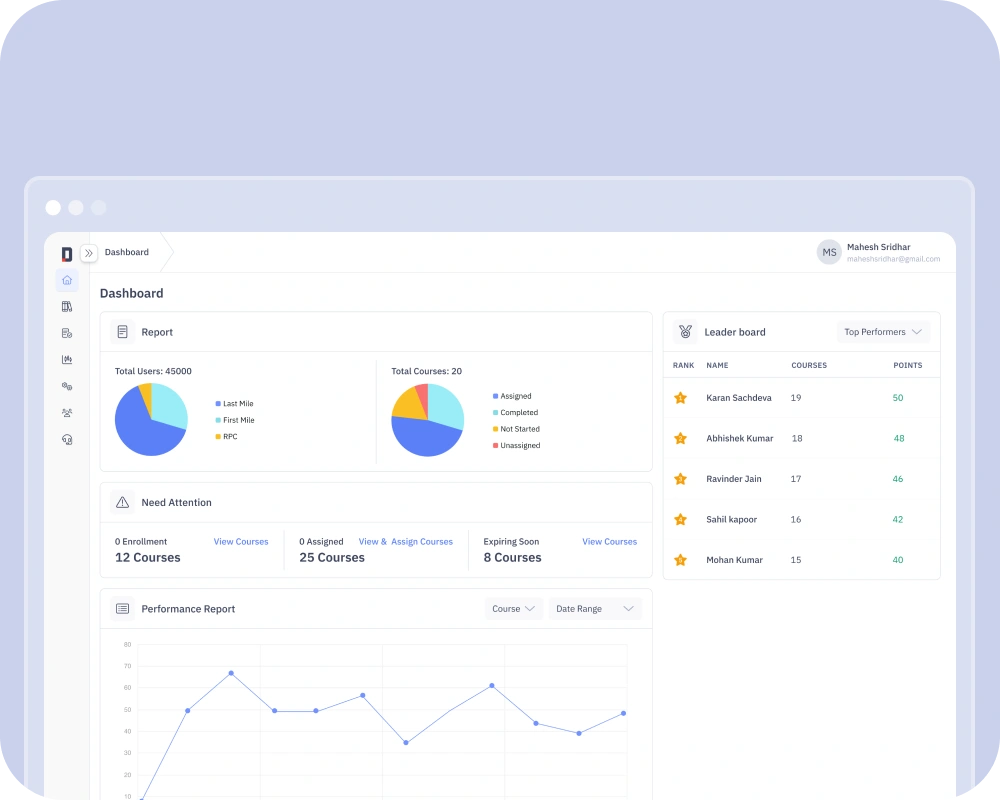Click the app logo in sidebar

67,254
